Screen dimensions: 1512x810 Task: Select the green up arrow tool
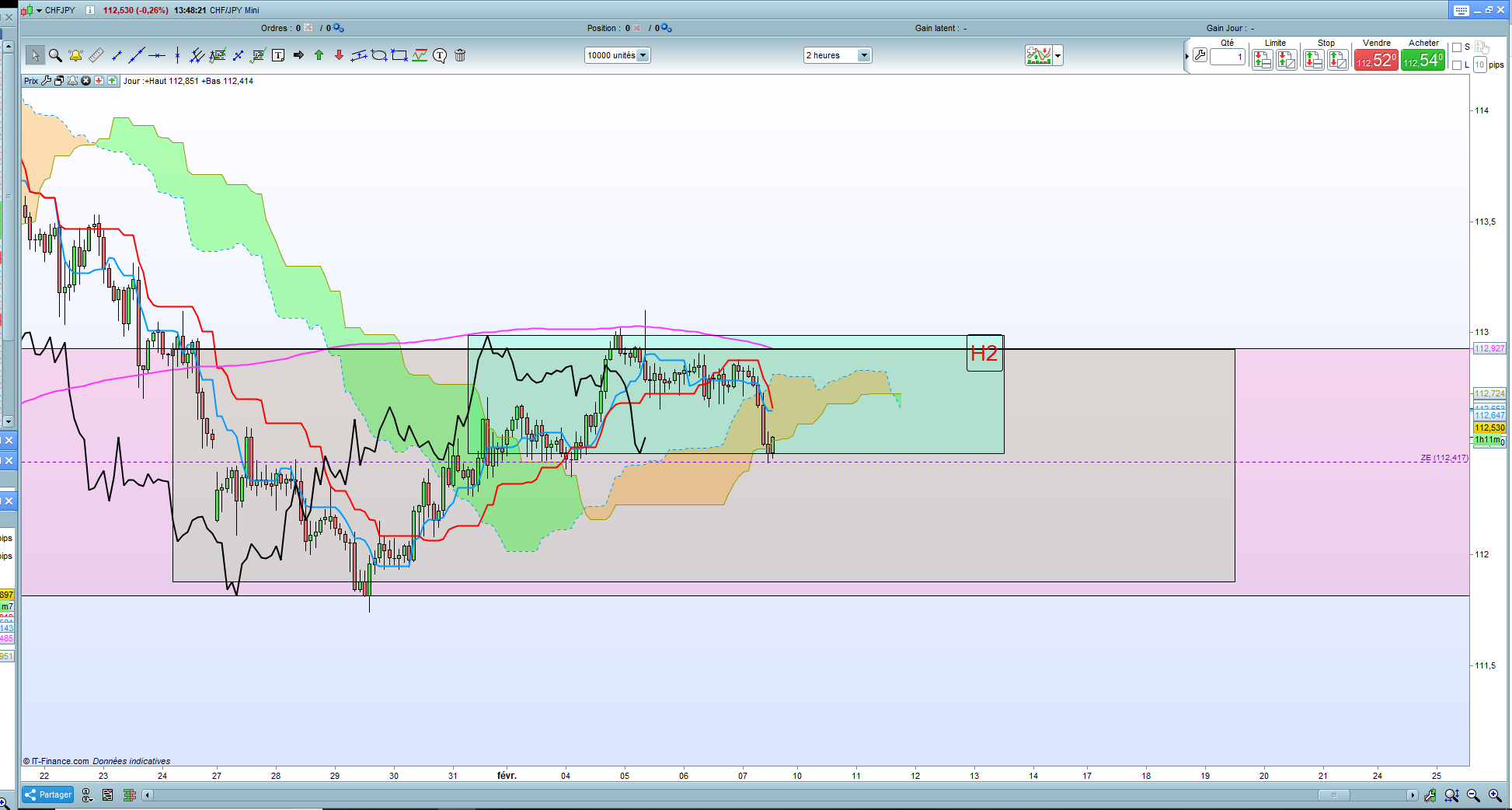319,55
